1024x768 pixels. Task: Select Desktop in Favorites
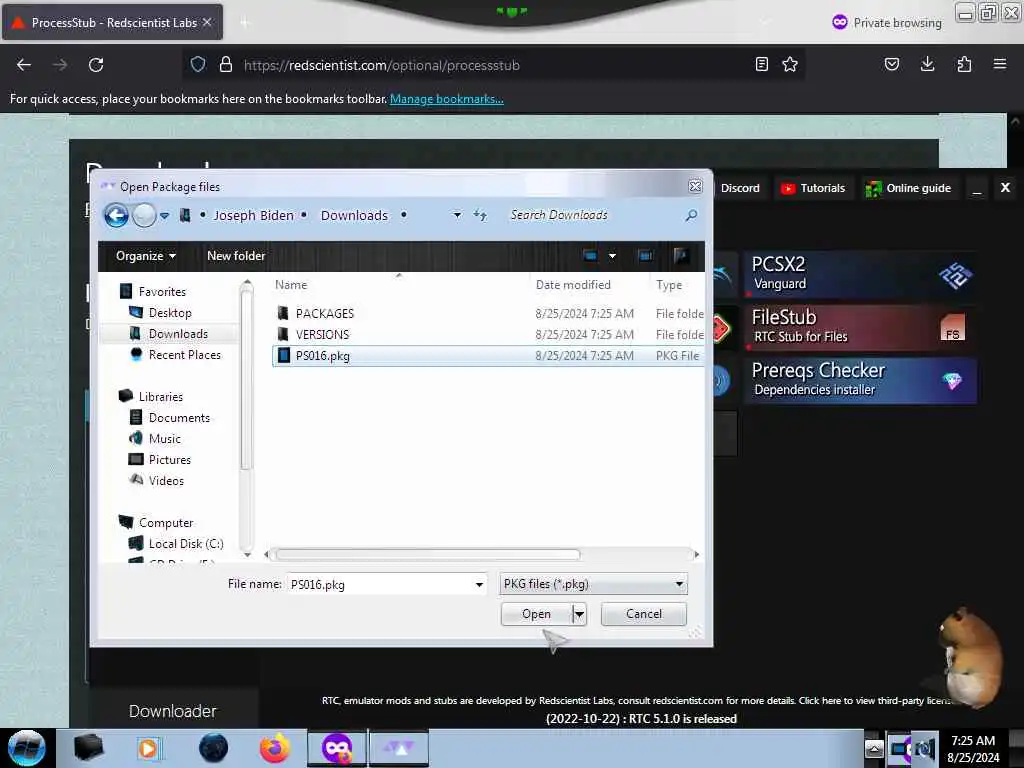170,313
